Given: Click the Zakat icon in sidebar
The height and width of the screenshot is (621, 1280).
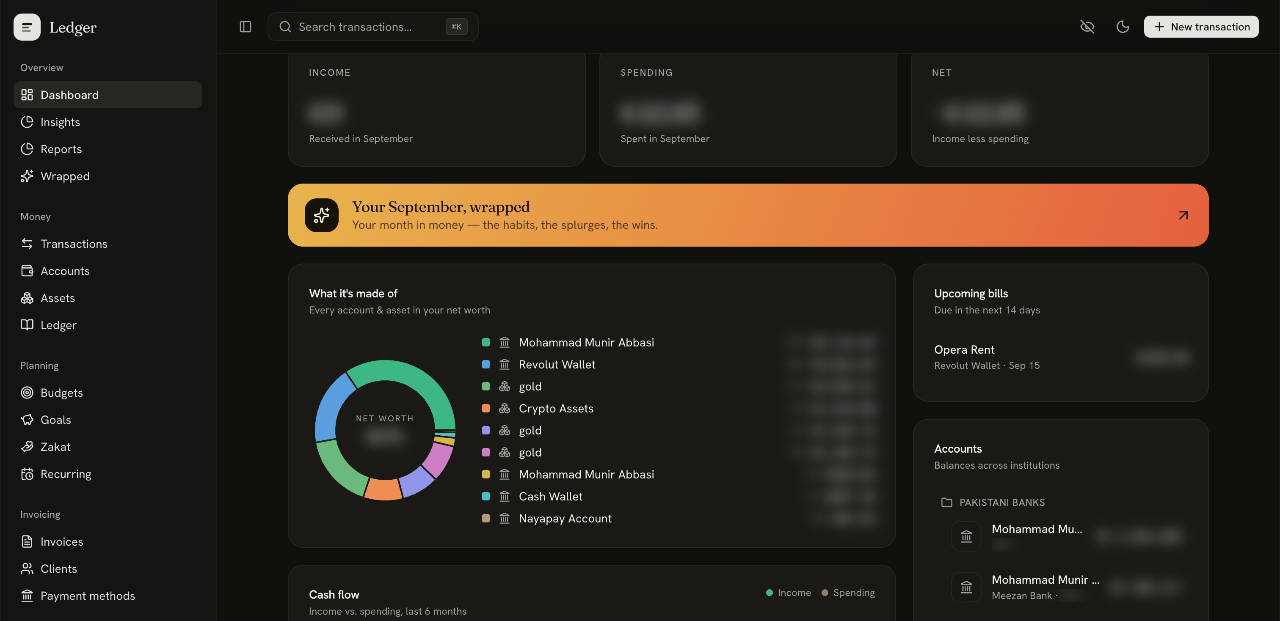Looking at the screenshot, I should (27, 447).
